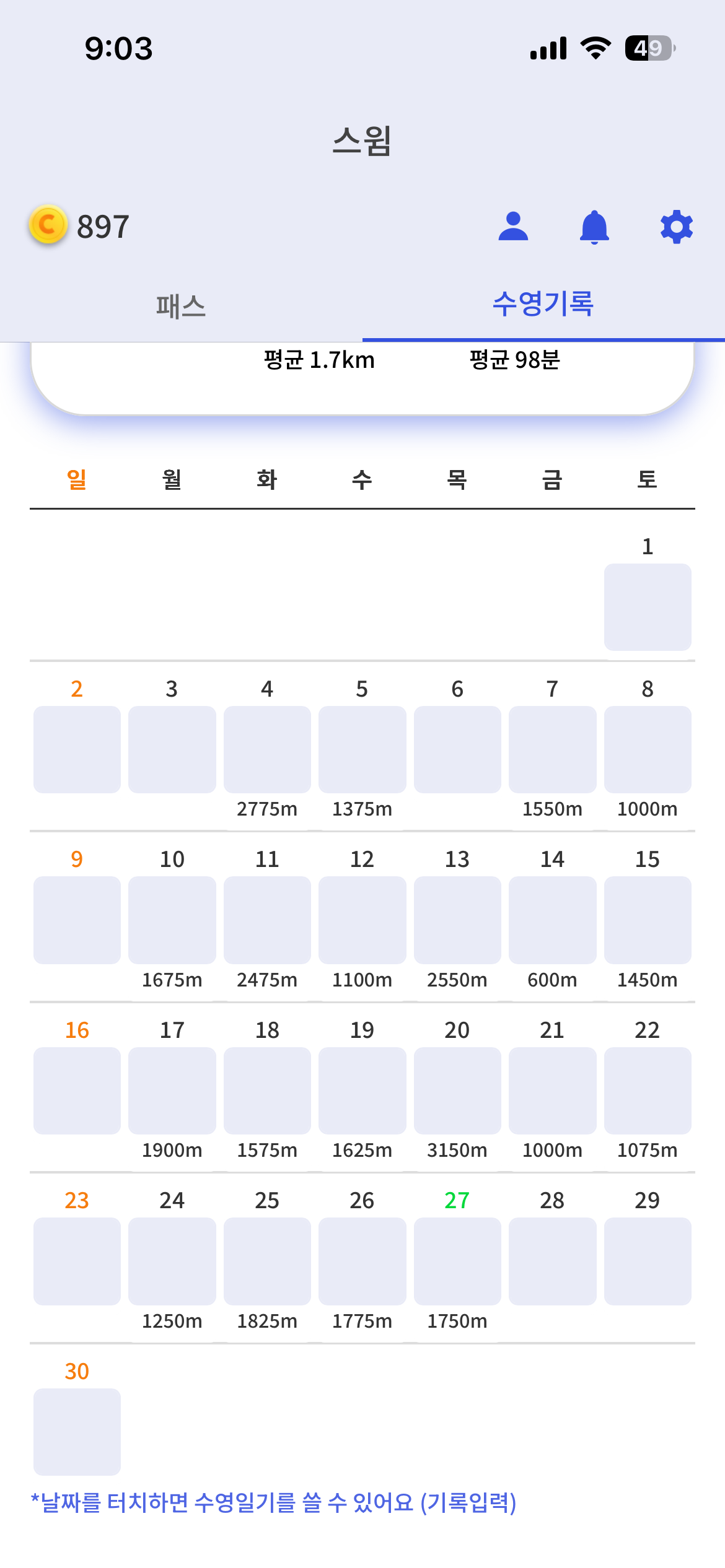Image resolution: width=725 pixels, height=1568 pixels.
Task: Select day 11 cell with 2475m
Action: click(x=267, y=920)
